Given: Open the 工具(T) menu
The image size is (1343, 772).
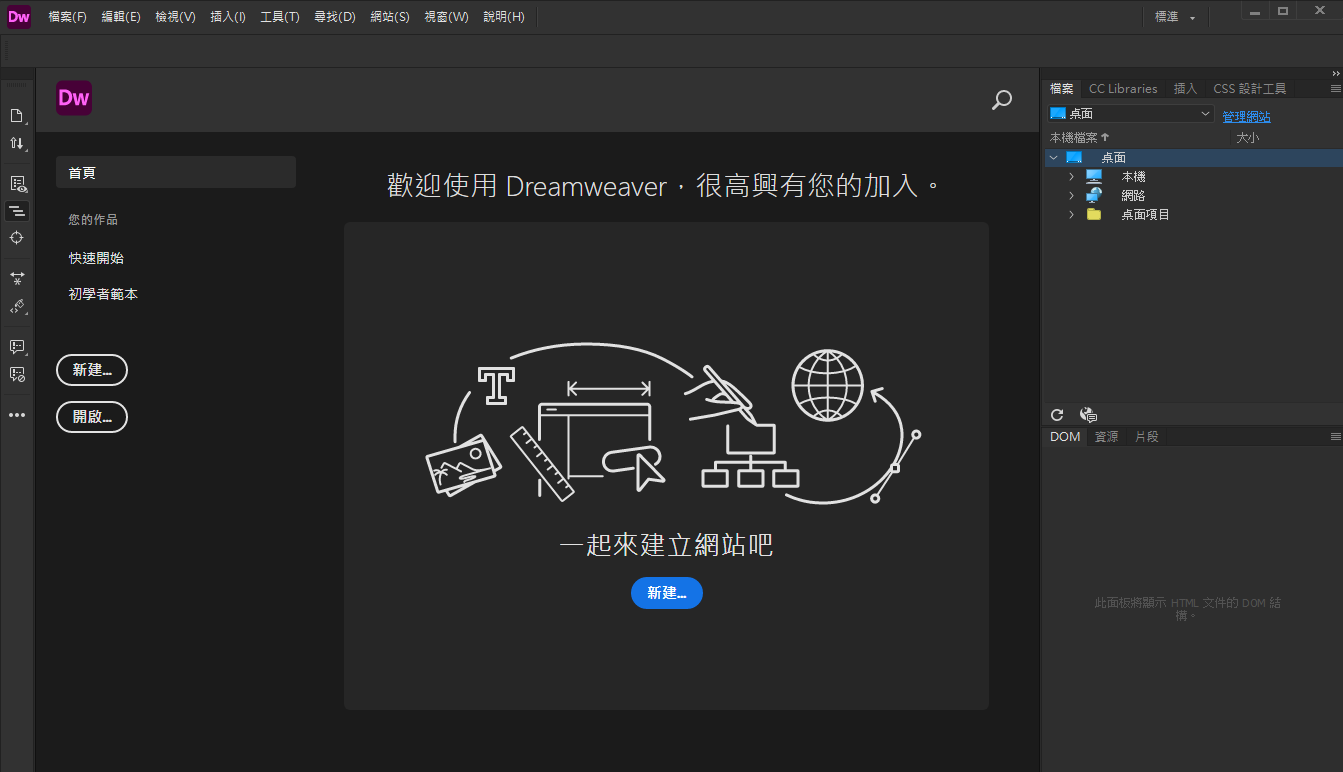Looking at the screenshot, I should click(280, 17).
